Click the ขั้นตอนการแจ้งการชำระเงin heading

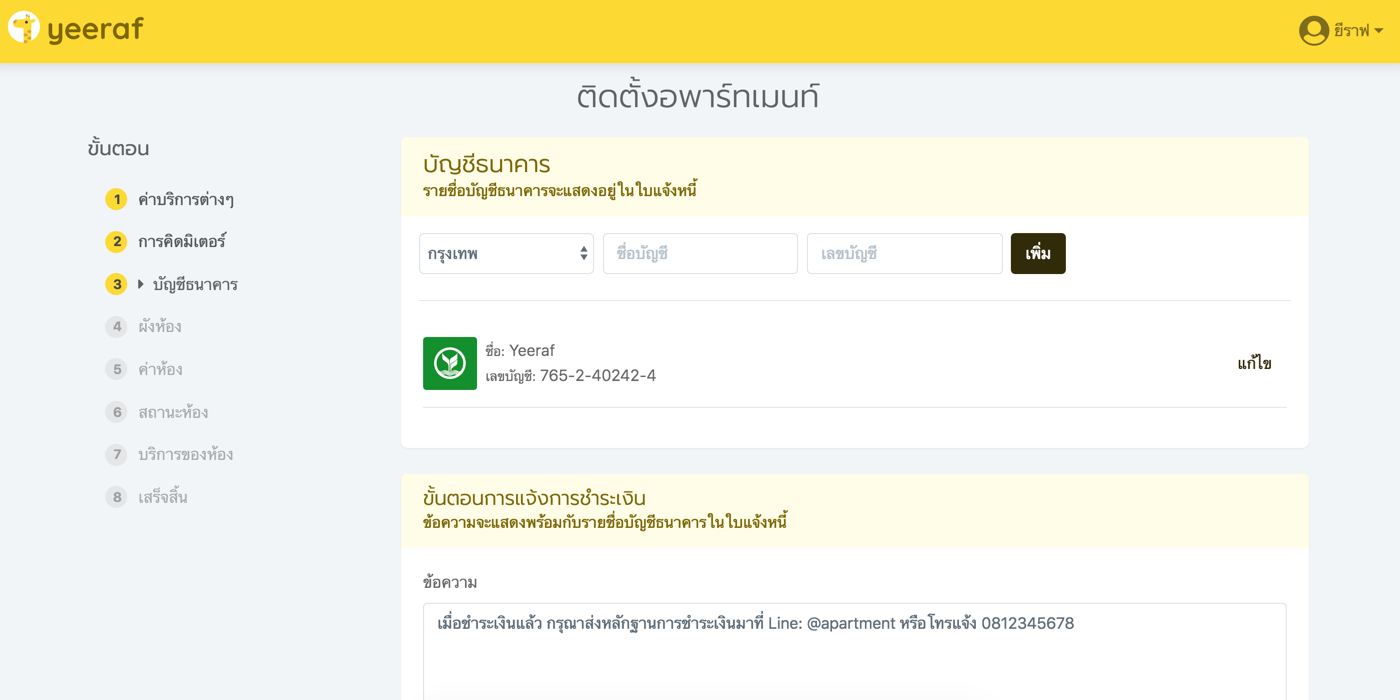(534, 498)
